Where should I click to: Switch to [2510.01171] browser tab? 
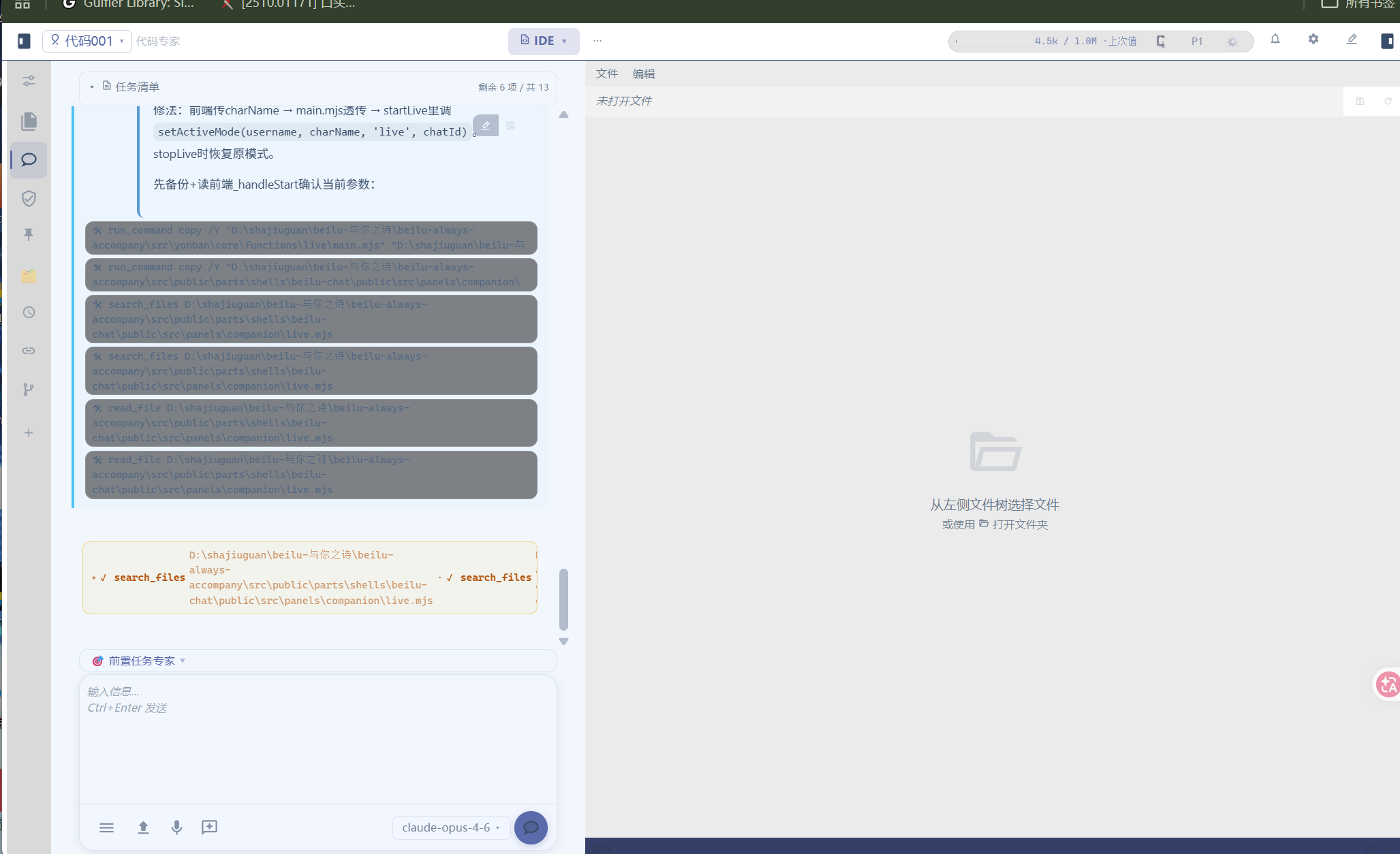pos(289,4)
